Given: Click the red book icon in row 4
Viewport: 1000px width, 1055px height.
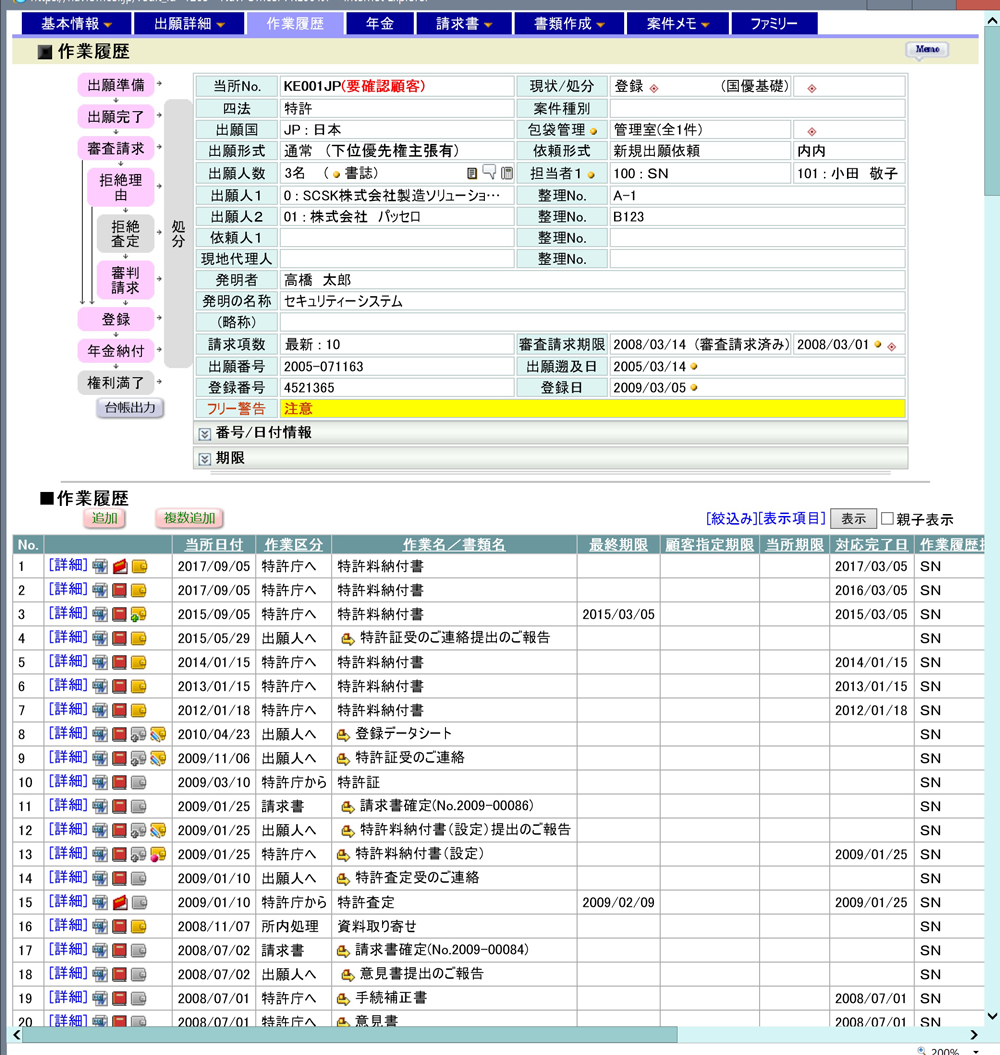Looking at the screenshot, I should 120,639.
